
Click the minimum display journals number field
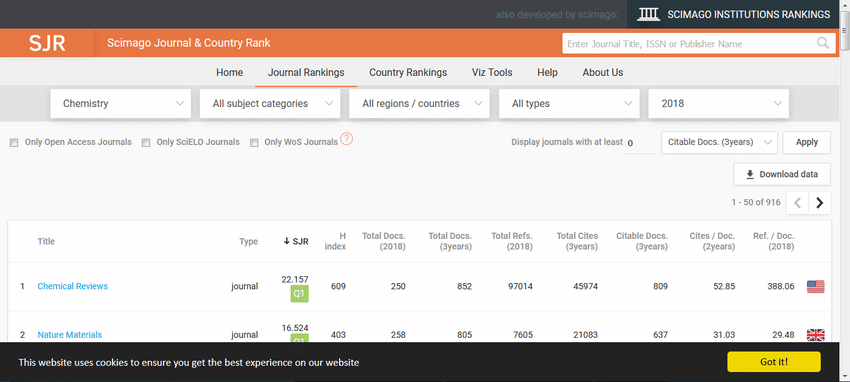coord(640,144)
